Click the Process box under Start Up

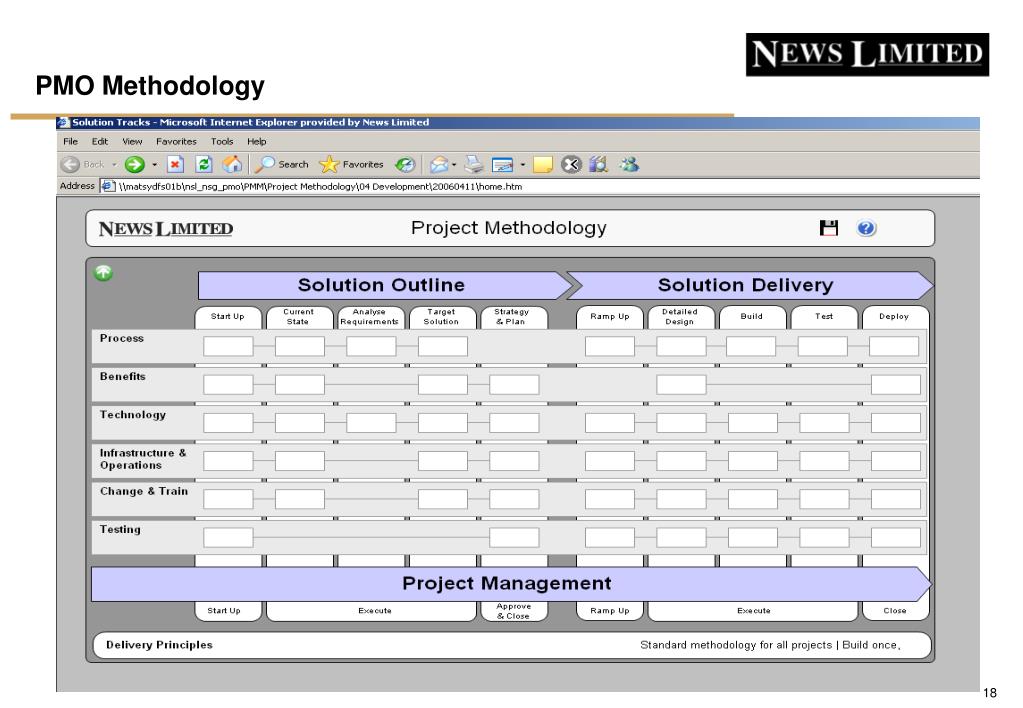(228, 346)
